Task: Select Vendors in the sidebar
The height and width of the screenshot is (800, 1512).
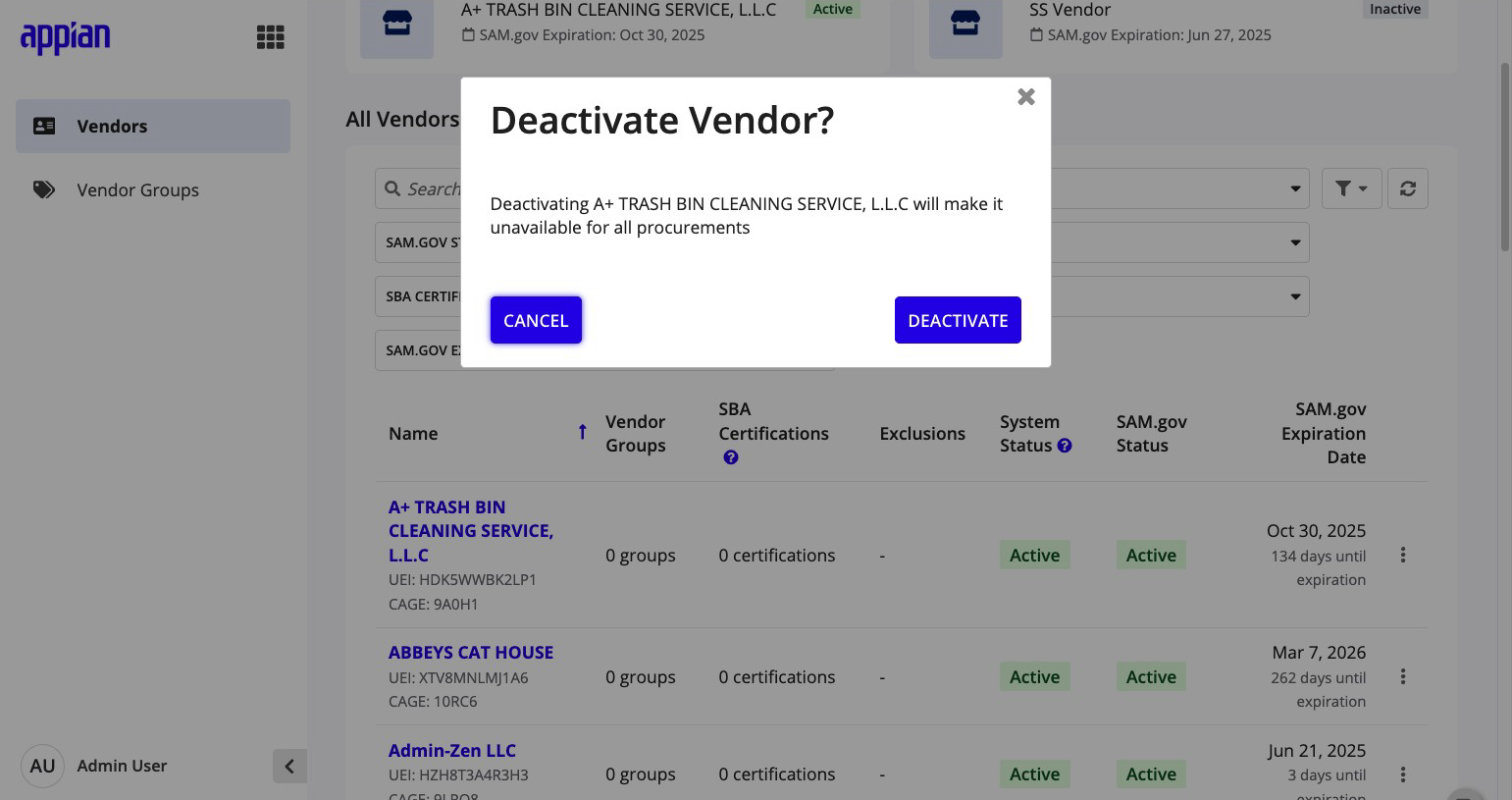Action: 153,126
